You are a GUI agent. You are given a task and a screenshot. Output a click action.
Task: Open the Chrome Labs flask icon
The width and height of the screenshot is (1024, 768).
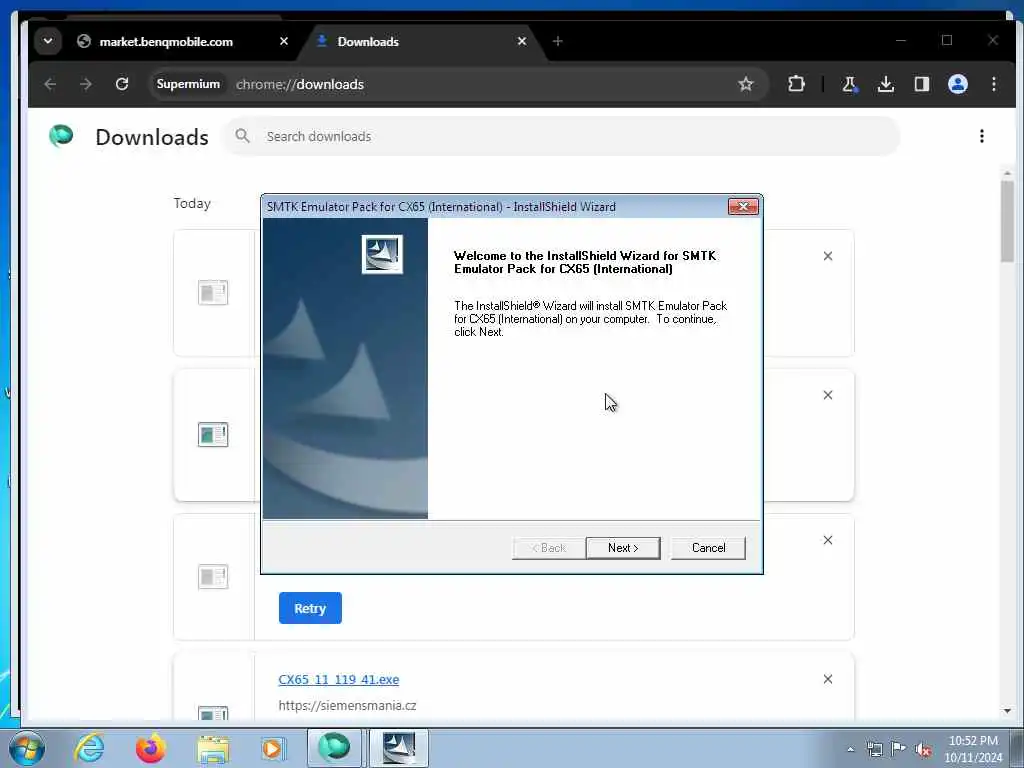tap(849, 84)
